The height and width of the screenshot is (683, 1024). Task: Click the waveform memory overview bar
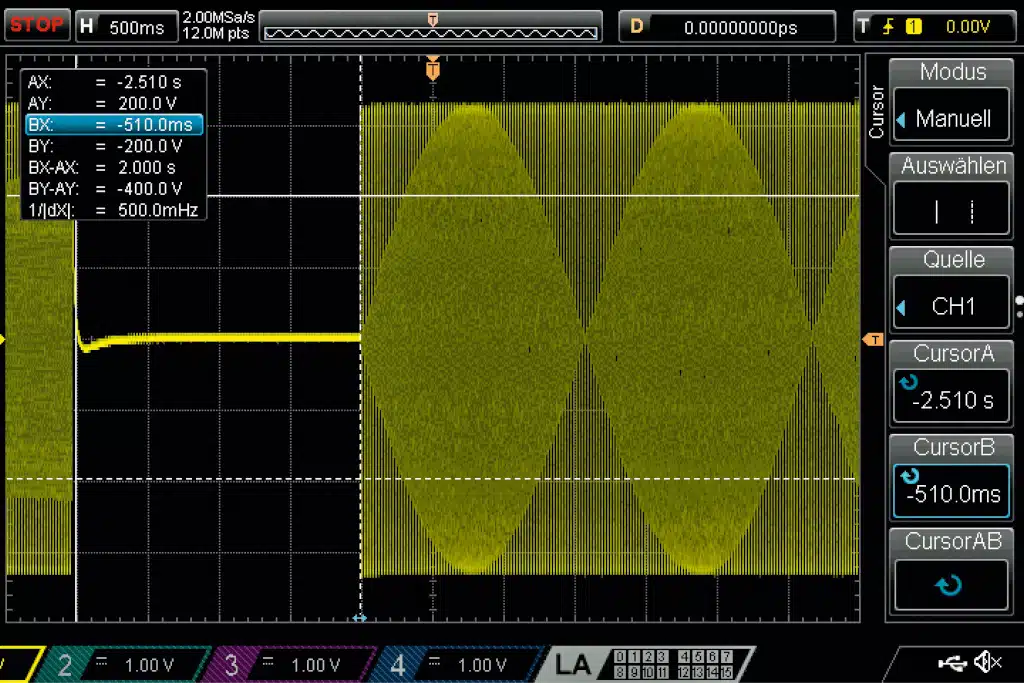click(x=431, y=32)
